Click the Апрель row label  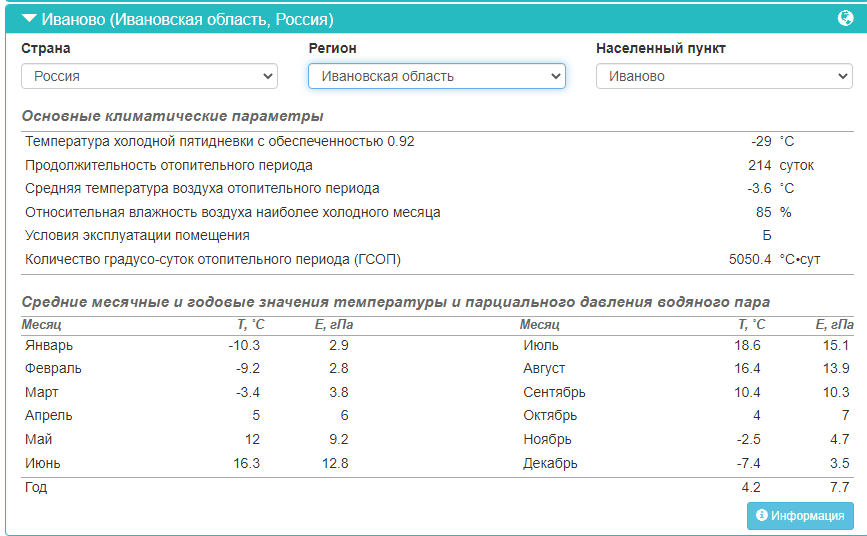click(49, 415)
